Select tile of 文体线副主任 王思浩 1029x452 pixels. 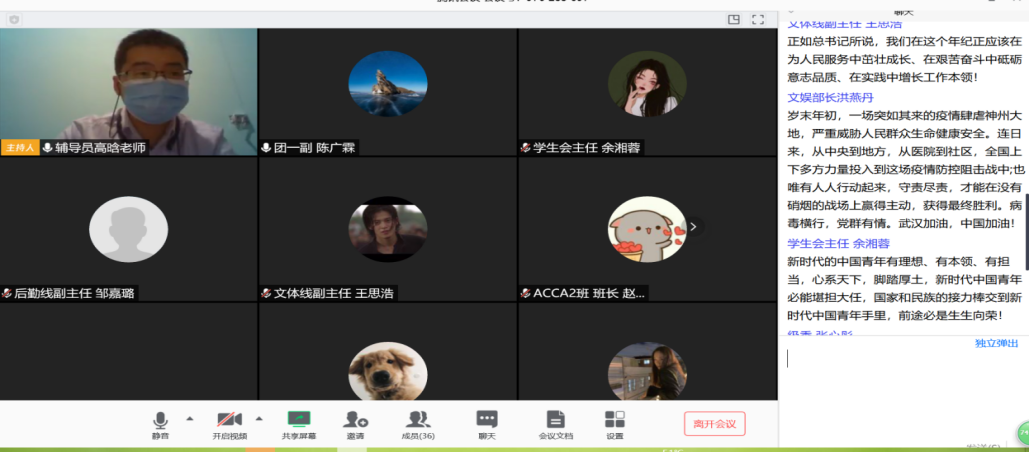(387, 229)
